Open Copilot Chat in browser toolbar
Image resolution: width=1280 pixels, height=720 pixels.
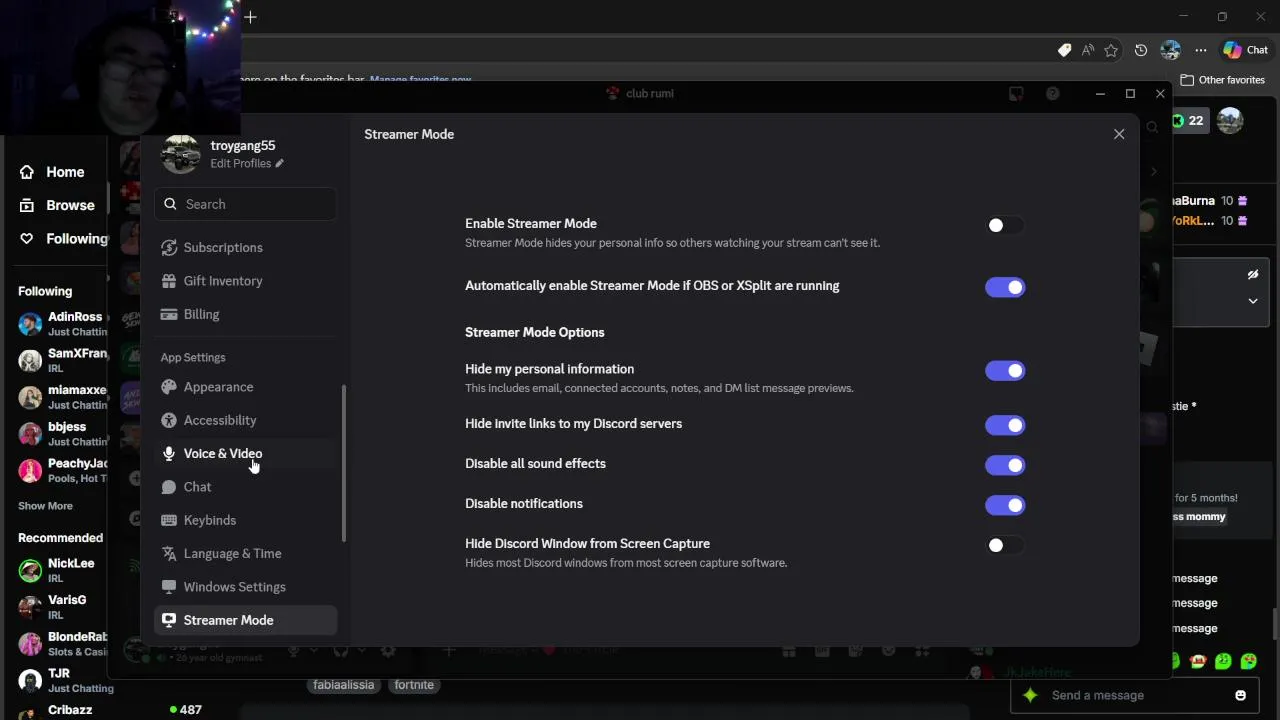[x=1246, y=50]
